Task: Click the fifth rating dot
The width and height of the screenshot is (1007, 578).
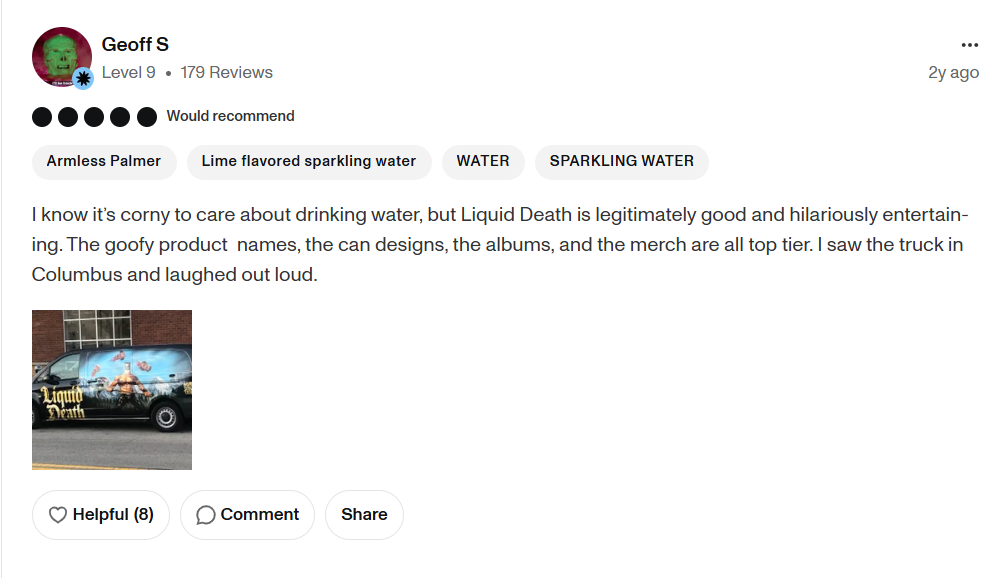Action: (147, 116)
